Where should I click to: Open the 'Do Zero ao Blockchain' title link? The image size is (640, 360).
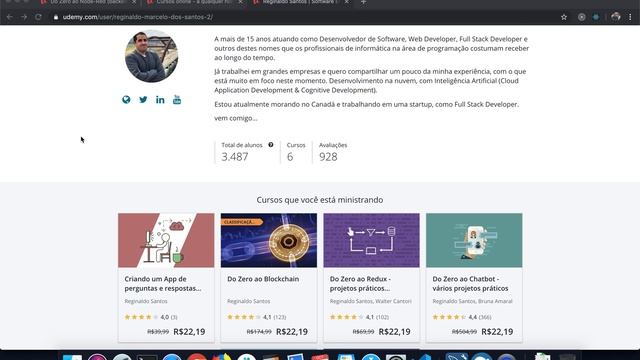pyautogui.click(x=263, y=279)
